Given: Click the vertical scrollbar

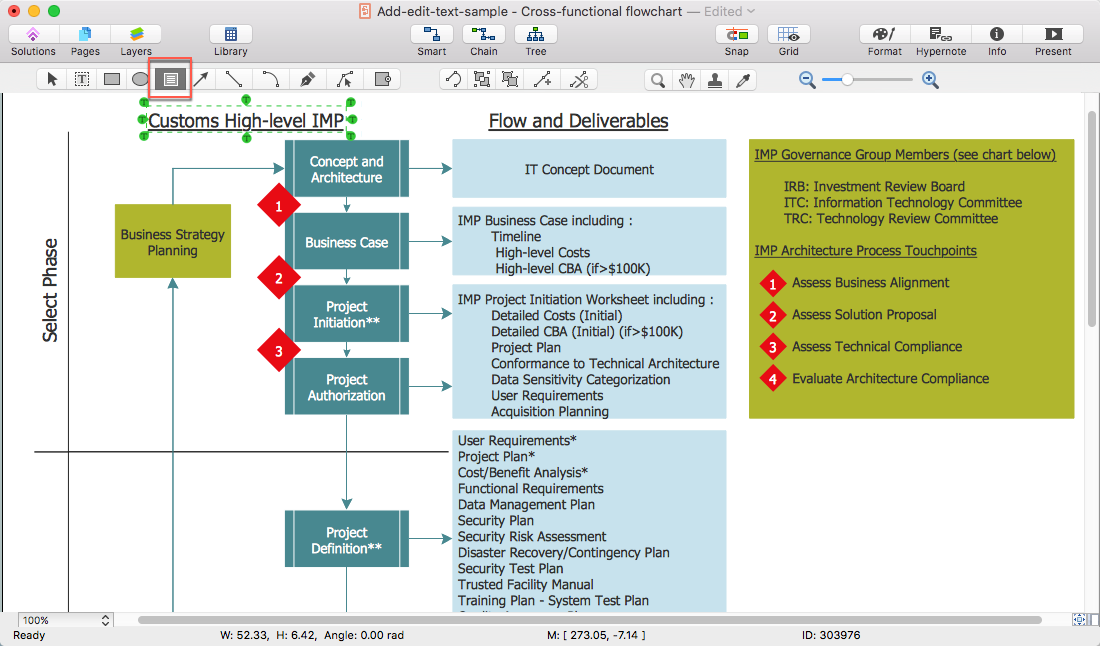Looking at the screenshot, I should click(1091, 218).
